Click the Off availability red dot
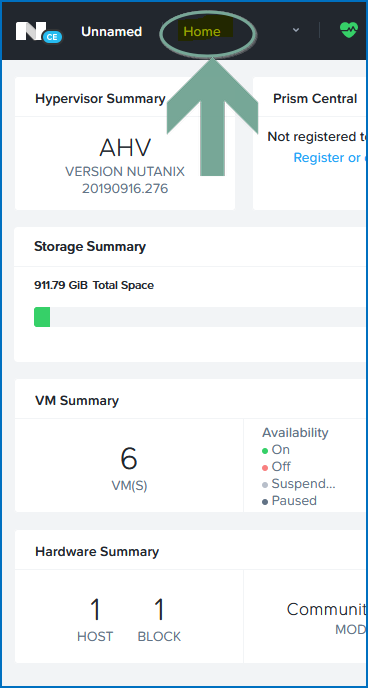 [265, 468]
